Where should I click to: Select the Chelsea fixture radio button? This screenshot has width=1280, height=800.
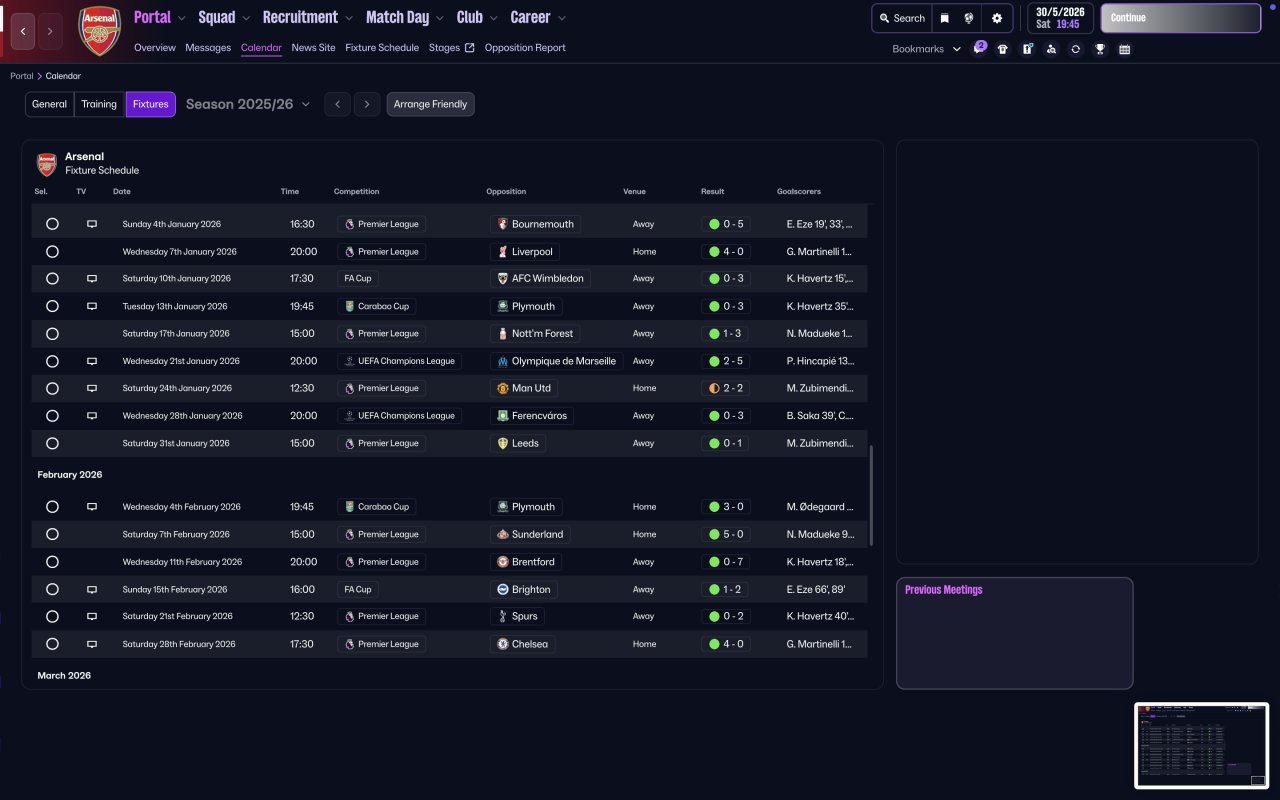52,644
